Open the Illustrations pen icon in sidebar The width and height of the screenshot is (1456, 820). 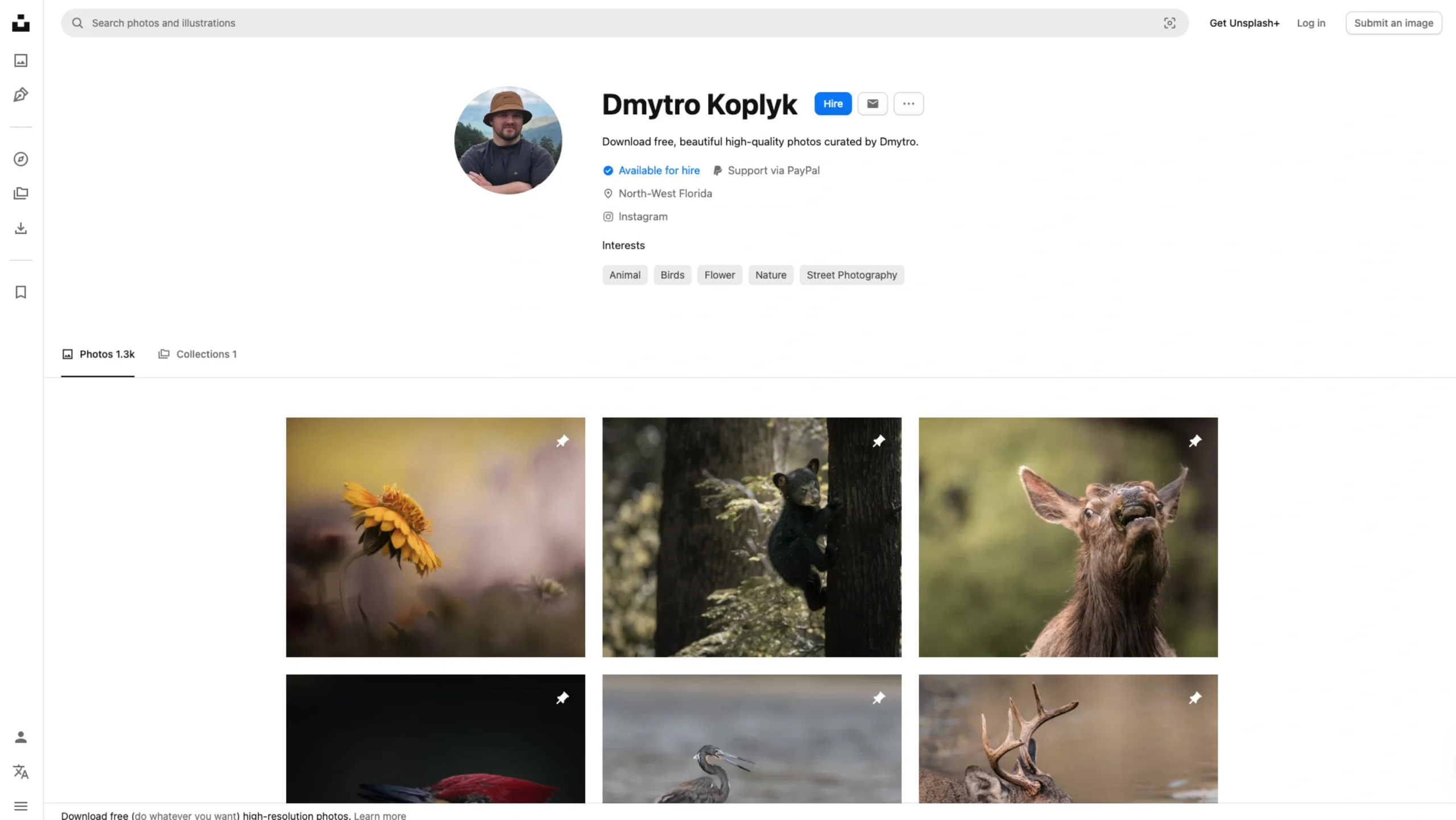point(20,94)
